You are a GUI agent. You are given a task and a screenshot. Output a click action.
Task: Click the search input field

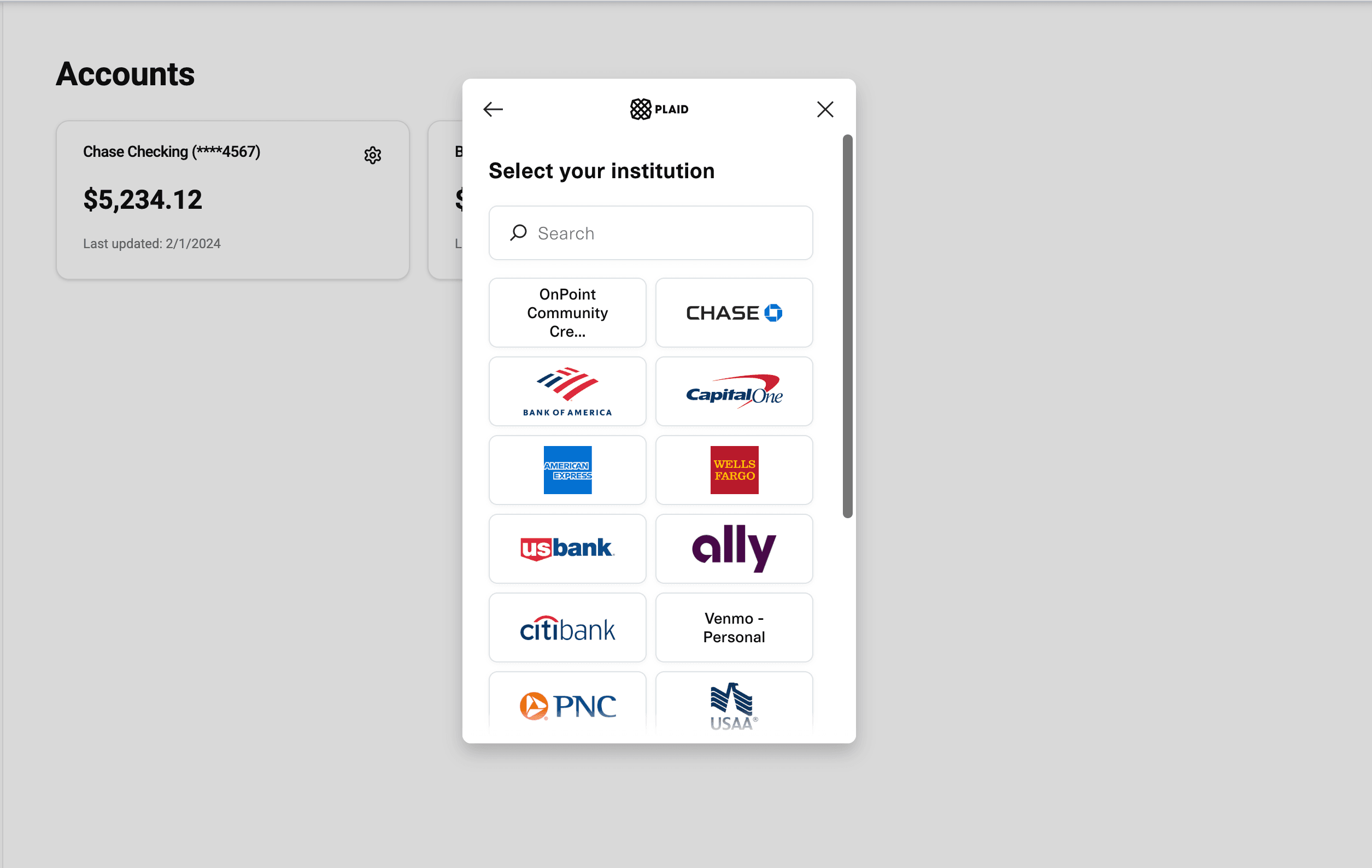(x=651, y=232)
